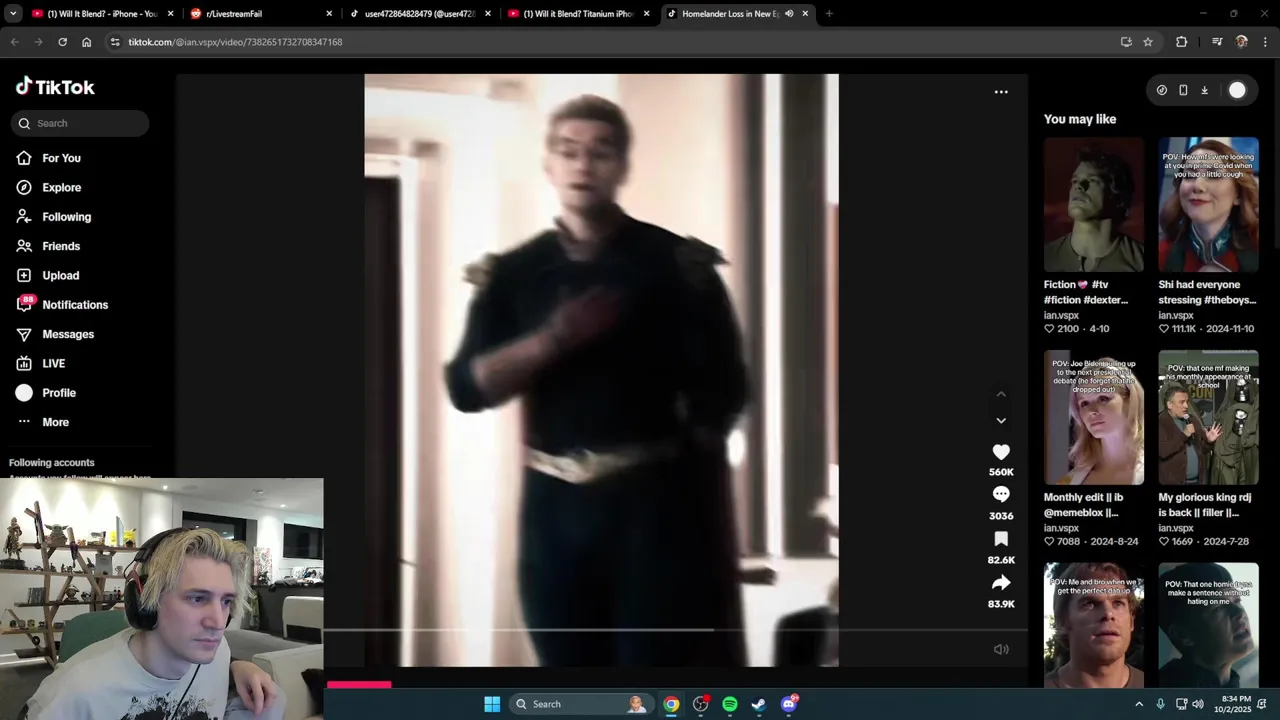This screenshot has width=1280, height=720.
Task: Share video with arrow icon
Action: pyautogui.click(x=1001, y=583)
